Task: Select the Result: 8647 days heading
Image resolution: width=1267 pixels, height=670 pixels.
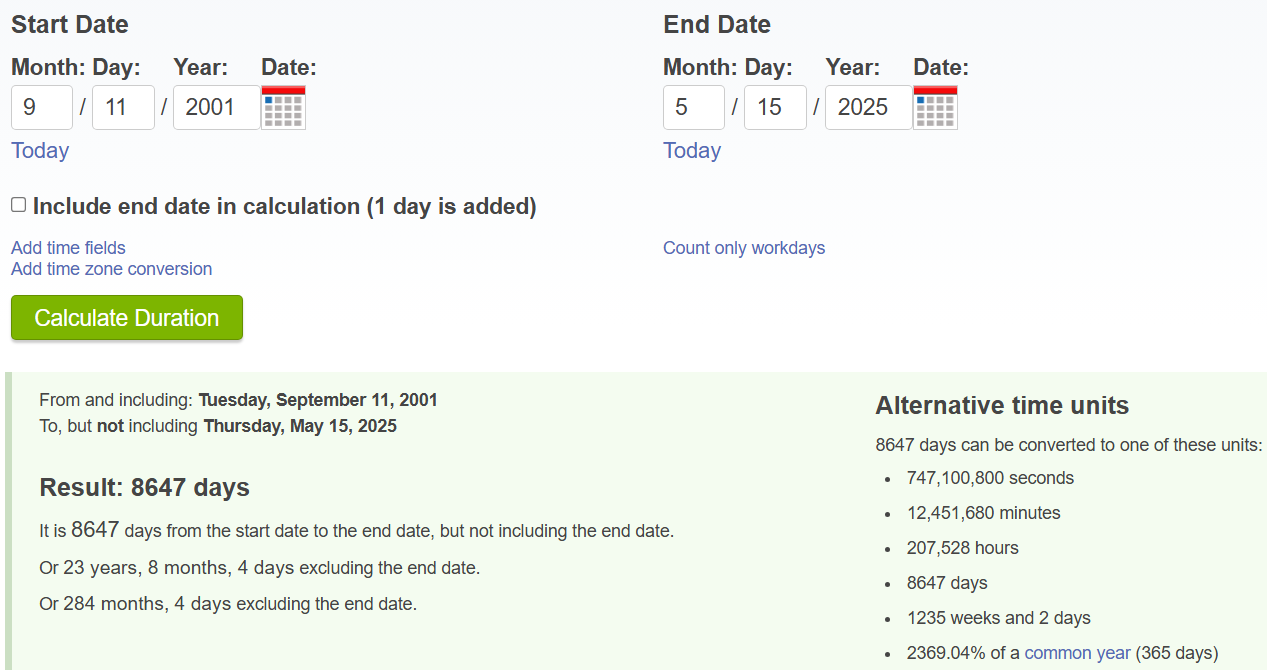Action: coord(144,488)
